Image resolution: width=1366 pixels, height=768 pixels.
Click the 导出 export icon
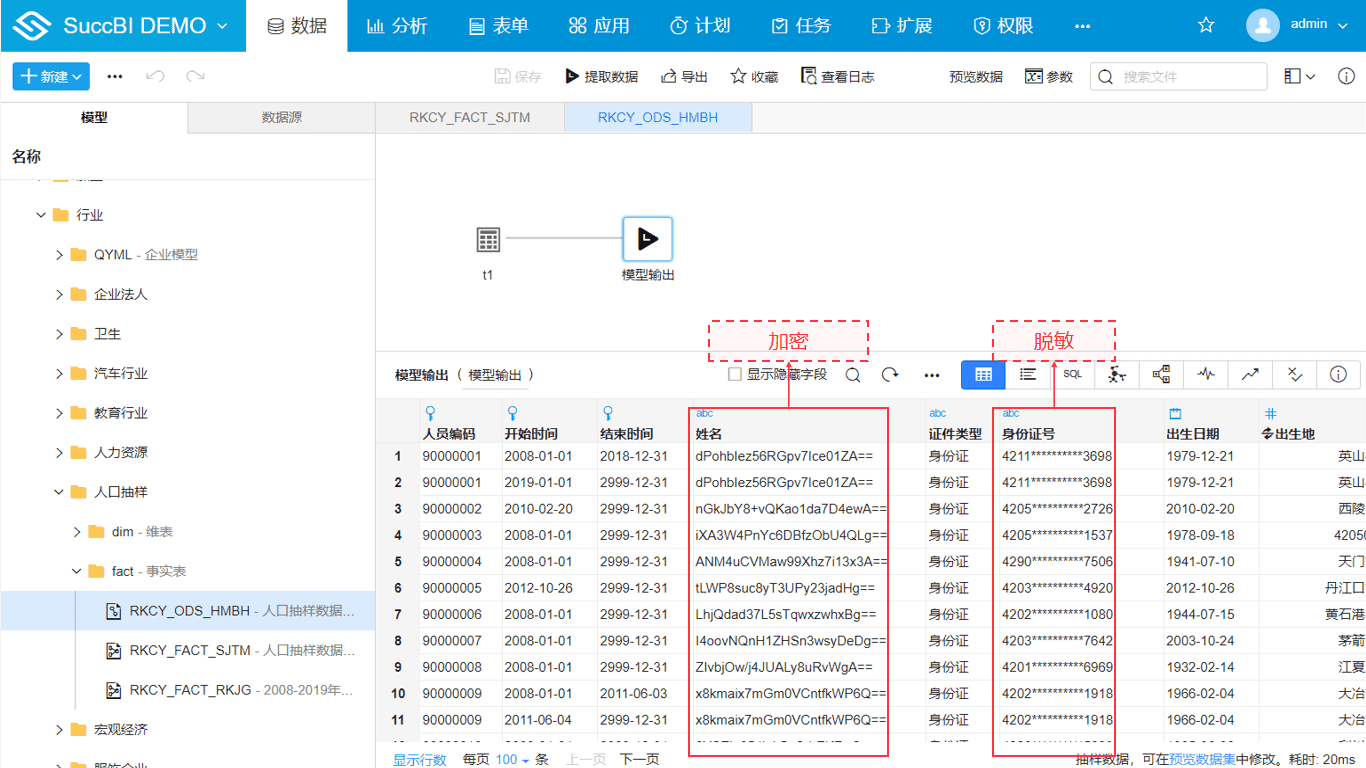point(669,77)
